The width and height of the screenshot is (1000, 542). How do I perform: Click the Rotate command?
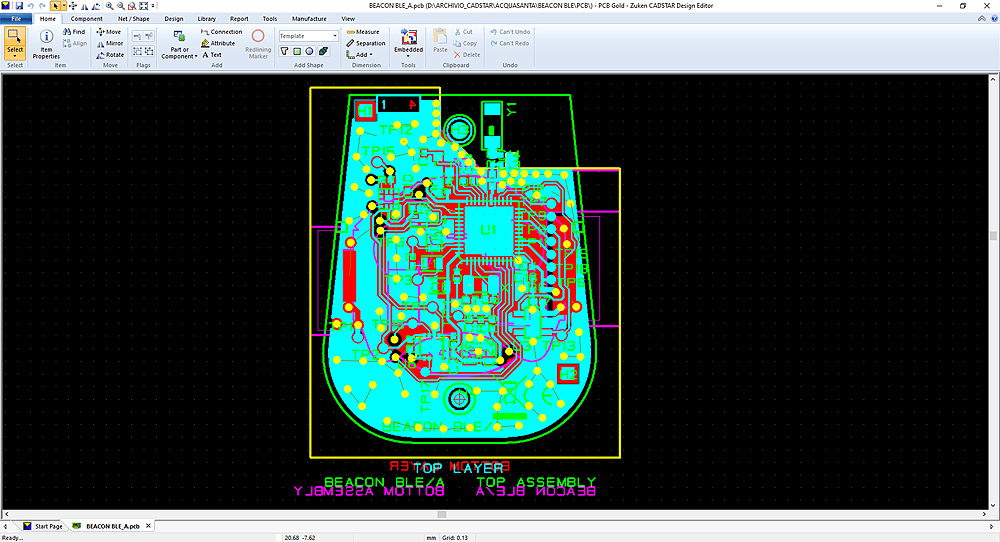pos(110,55)
